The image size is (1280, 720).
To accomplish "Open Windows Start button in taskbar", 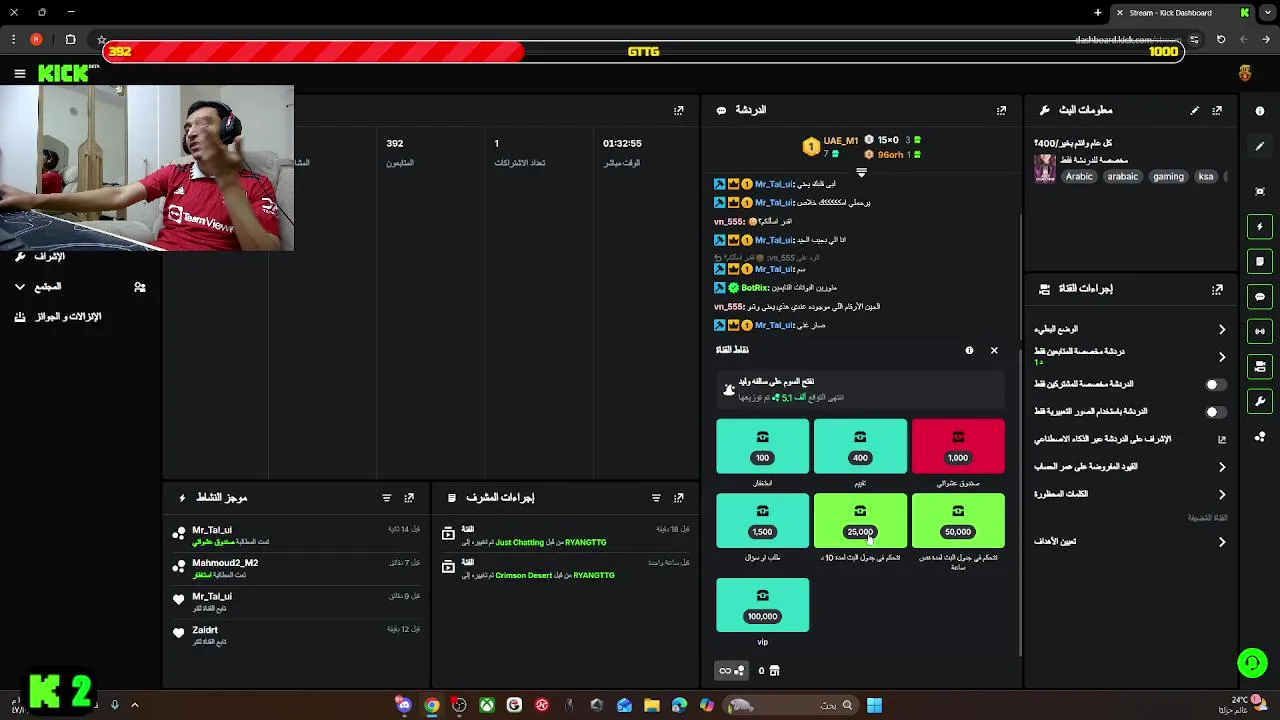I will point(874,705).
